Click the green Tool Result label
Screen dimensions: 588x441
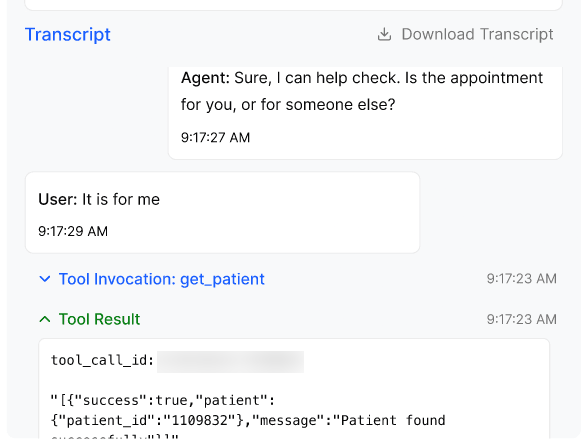(99, 320)
